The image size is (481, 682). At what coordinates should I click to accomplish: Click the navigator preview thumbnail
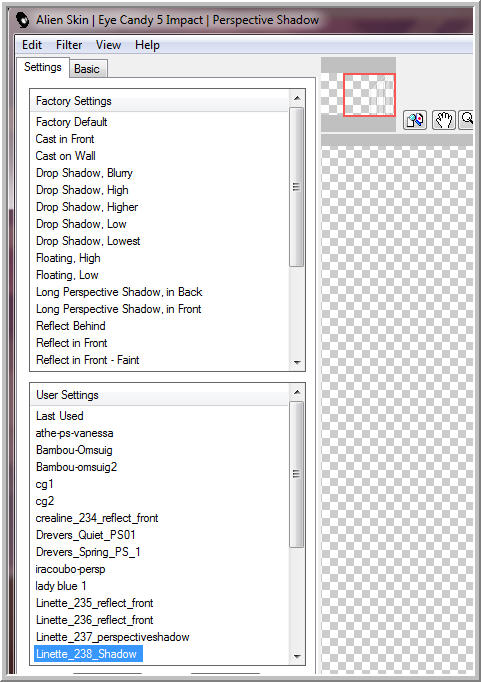(x=358, y=94)
